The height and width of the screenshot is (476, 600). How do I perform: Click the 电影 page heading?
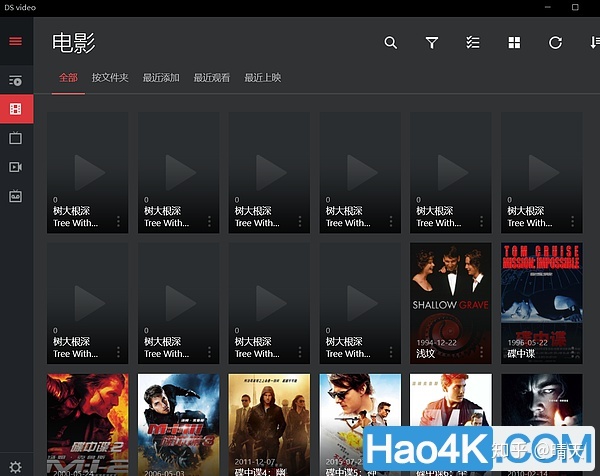[x=73, y=43]
